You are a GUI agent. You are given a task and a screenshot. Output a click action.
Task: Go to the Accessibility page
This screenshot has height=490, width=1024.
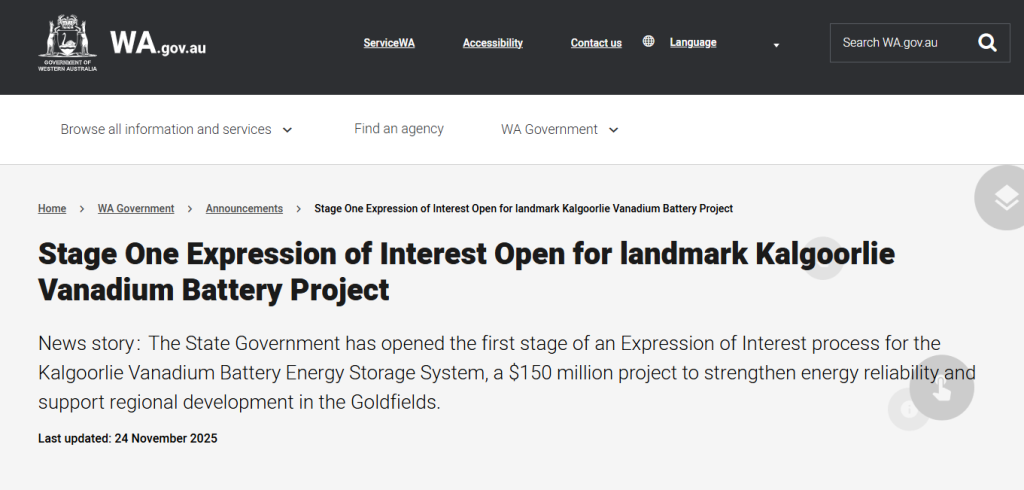[x=492, y=43]
